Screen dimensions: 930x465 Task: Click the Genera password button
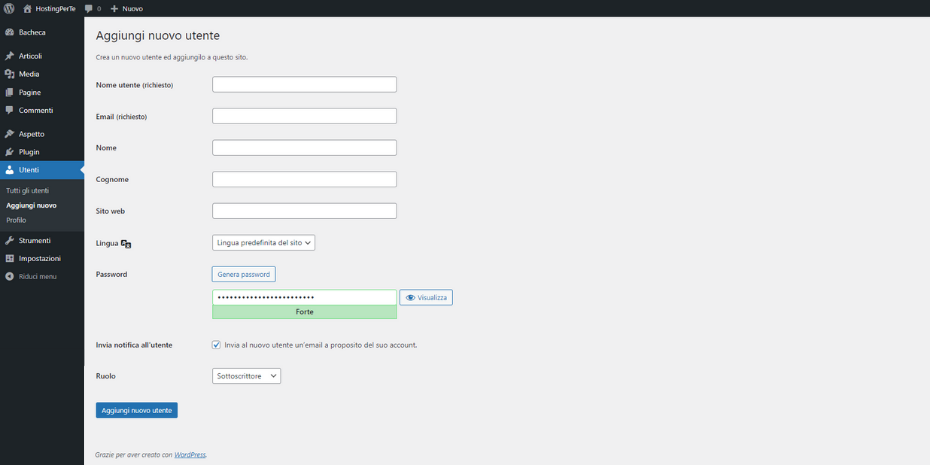pyautogui.click(x=243, y=274)
